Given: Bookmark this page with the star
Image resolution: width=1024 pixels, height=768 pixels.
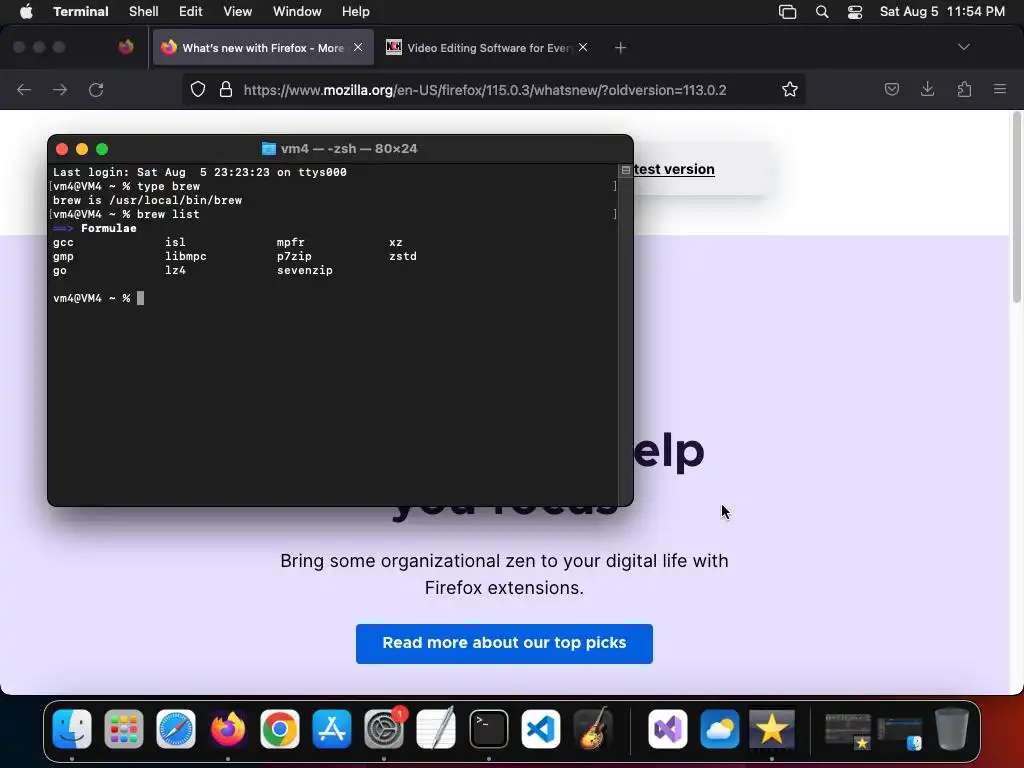Looking at the screenshot, I should click(x=790, y=89).
